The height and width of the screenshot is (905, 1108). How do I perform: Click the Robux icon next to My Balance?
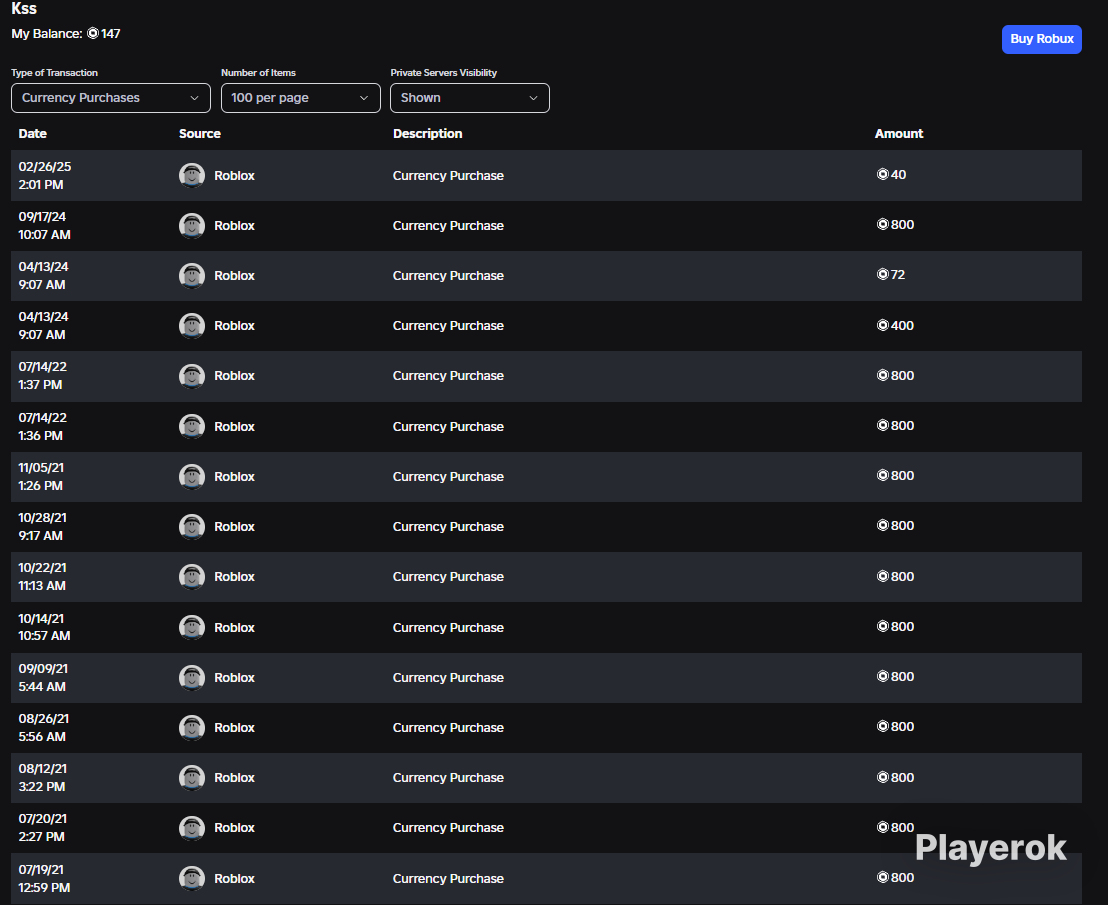(93, 34)
